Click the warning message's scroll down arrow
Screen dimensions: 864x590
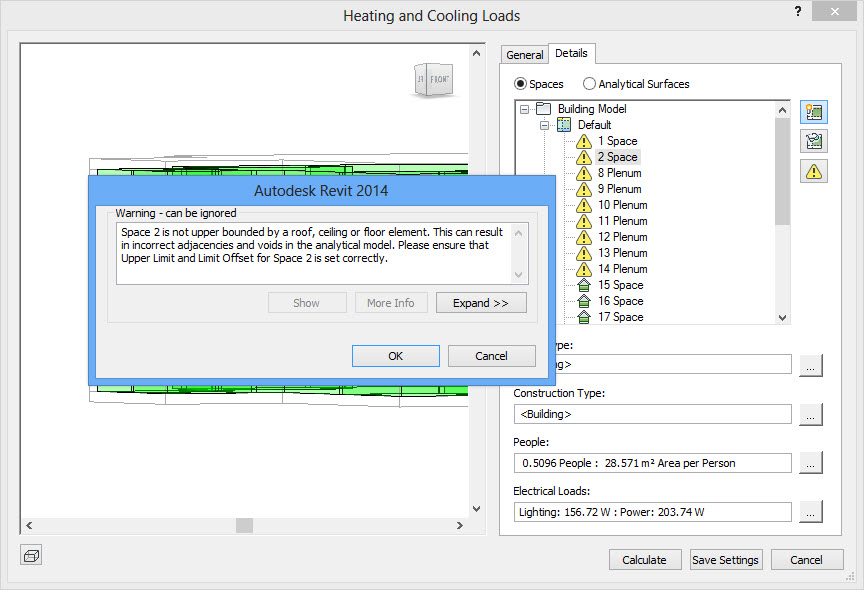point(519,274)
